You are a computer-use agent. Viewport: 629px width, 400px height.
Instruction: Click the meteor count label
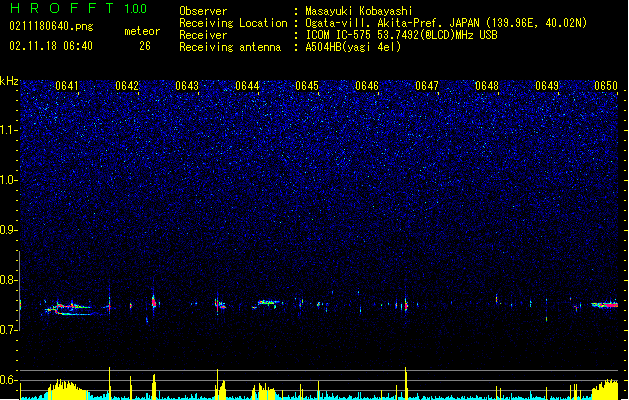click(142, 31)
